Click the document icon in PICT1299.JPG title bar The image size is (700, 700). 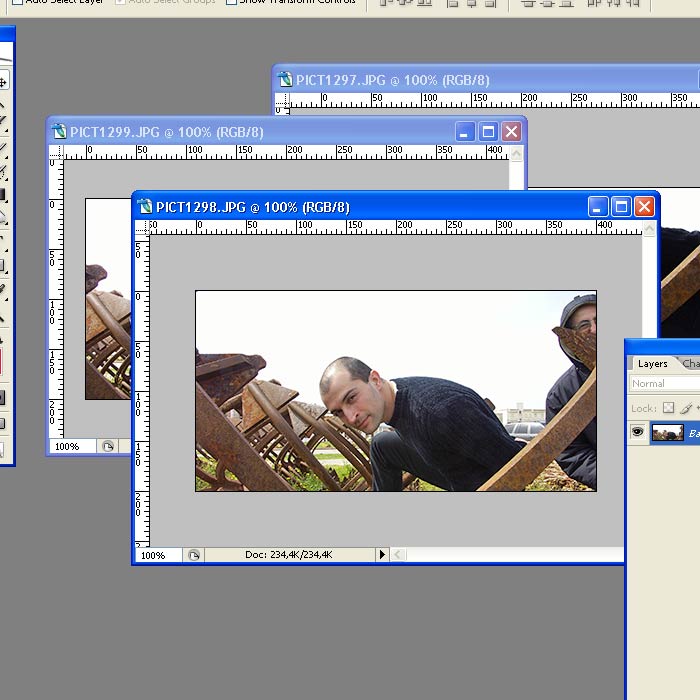(x=59, y=132)
